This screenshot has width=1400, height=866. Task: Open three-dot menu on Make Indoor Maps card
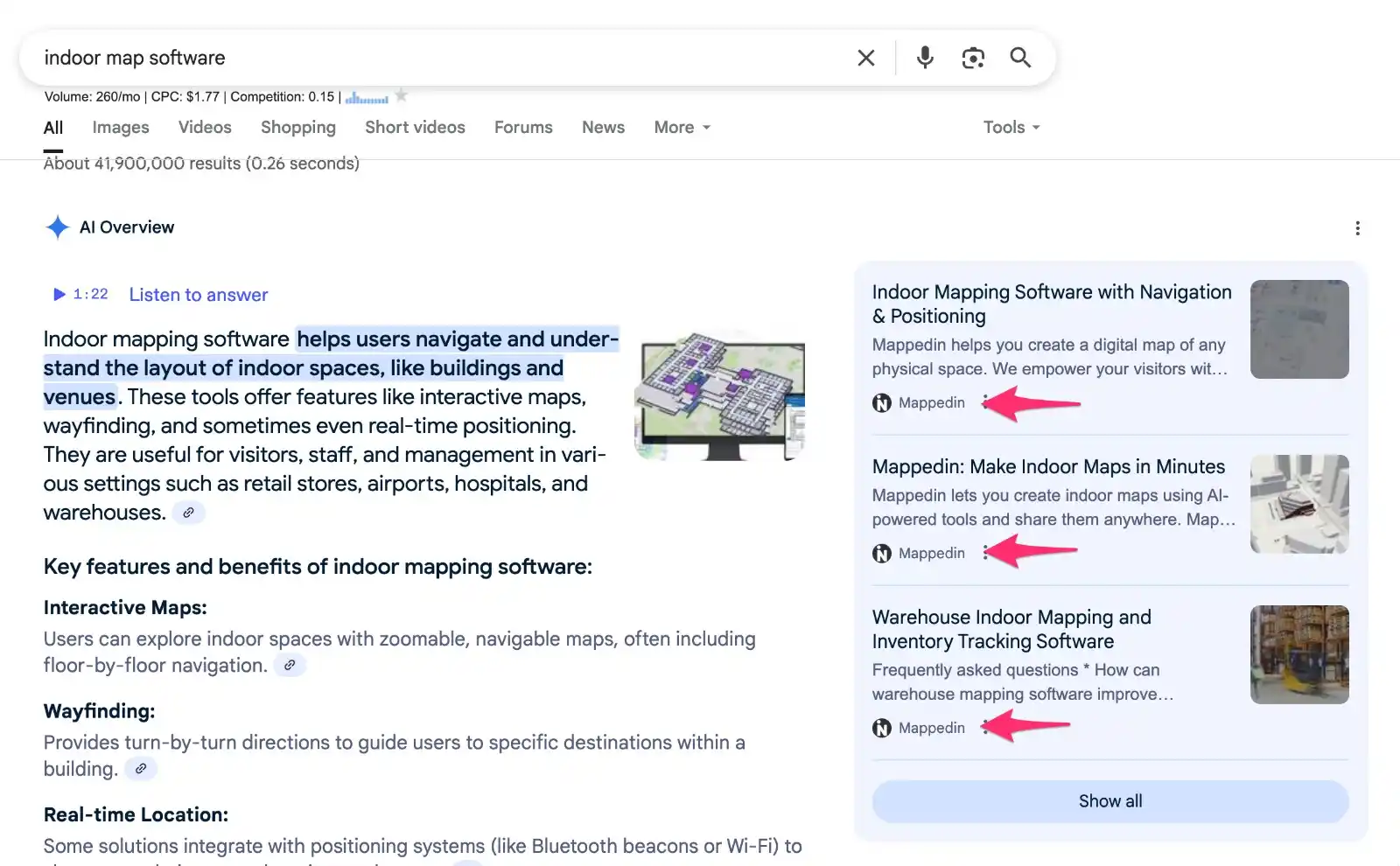tap(985, 553)
